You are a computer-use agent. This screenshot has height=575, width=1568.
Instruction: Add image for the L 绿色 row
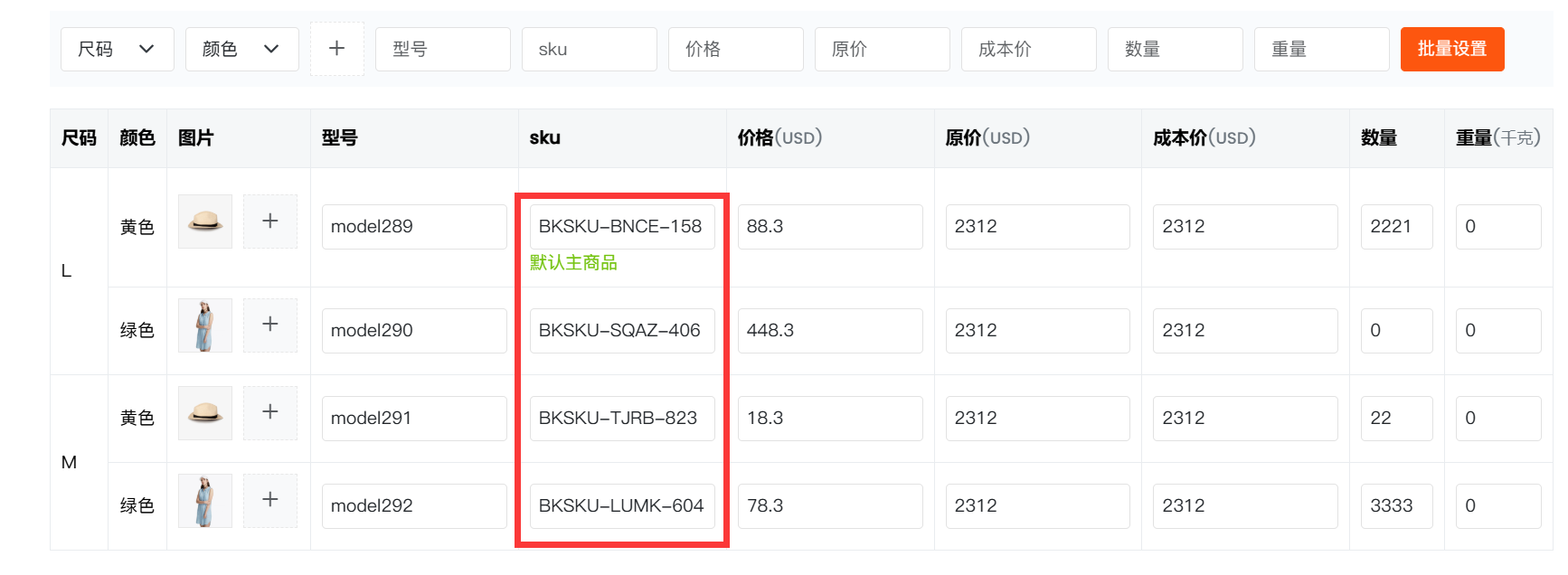(270, 325)
